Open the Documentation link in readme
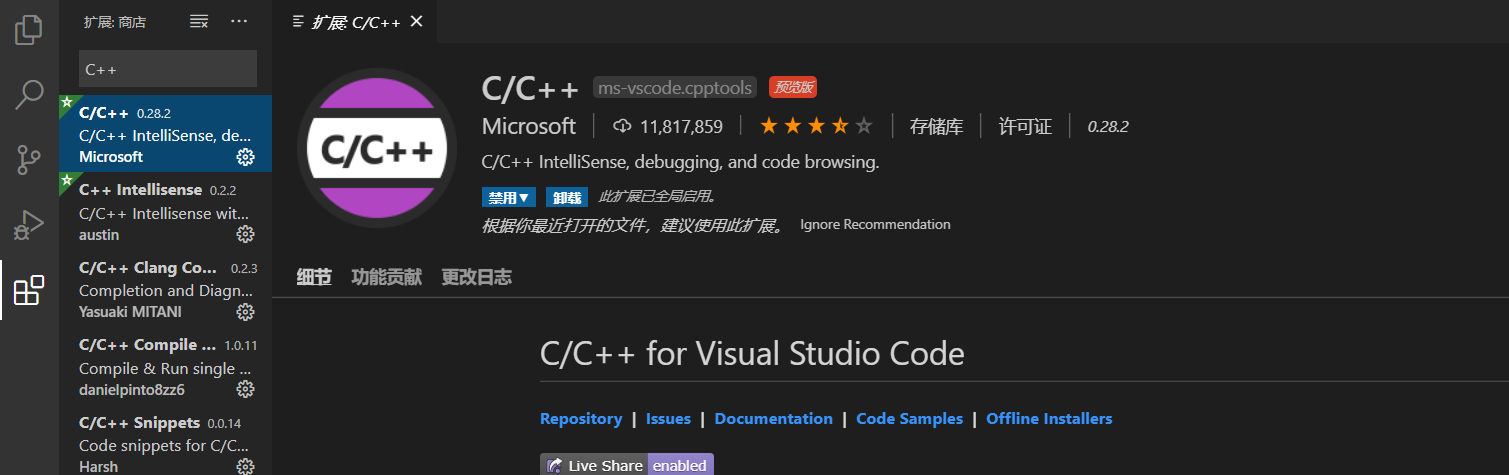Screen dimensions: 1509x475 tap(774, 419)
